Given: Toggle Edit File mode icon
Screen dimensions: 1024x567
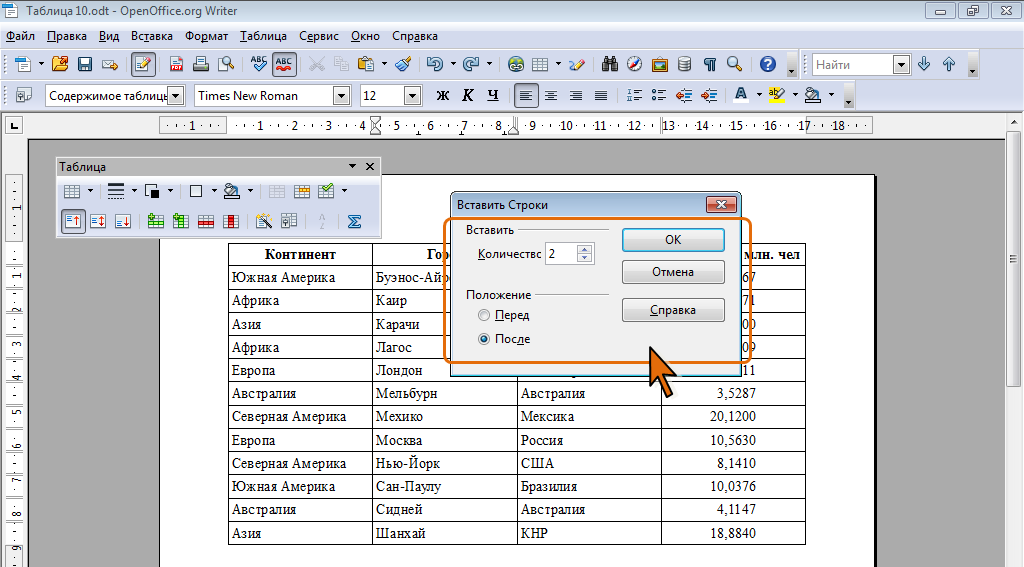Looking at the screenshot, I should tap(143, 64).
